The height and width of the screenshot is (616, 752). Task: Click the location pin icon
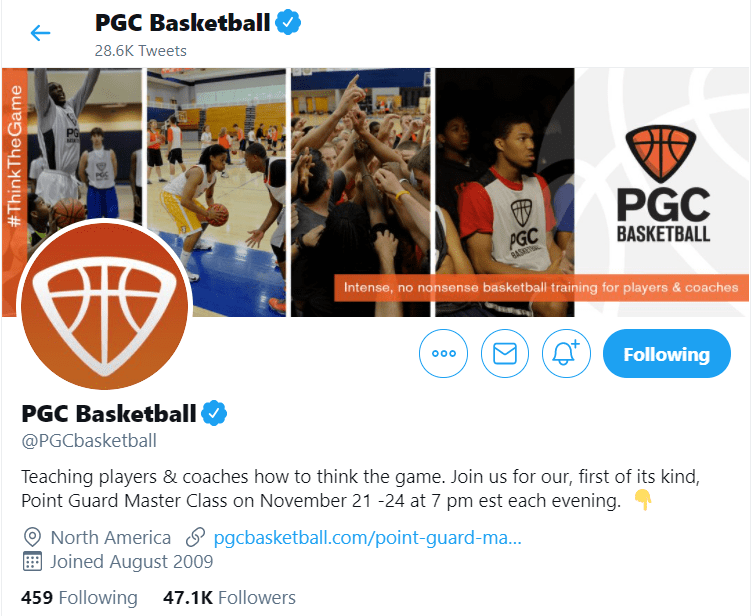coord(32,537)
